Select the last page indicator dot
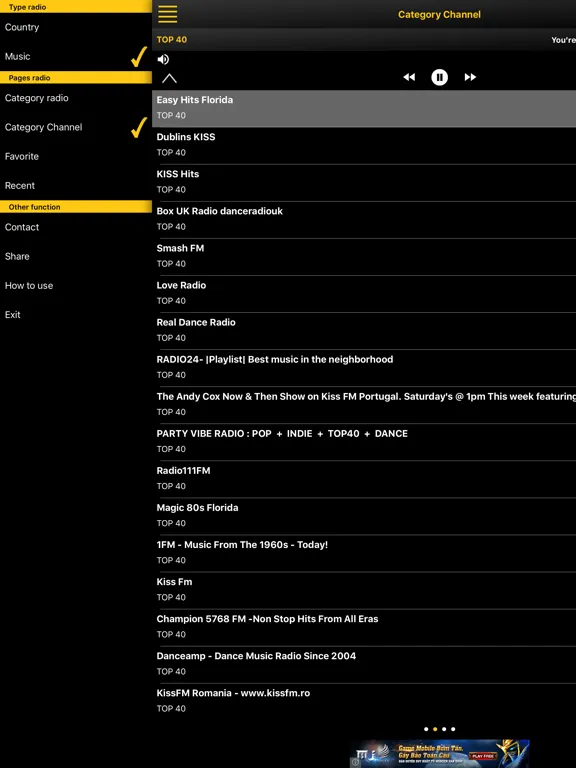This screenshot has height=768, width=576. pos(453,729)
